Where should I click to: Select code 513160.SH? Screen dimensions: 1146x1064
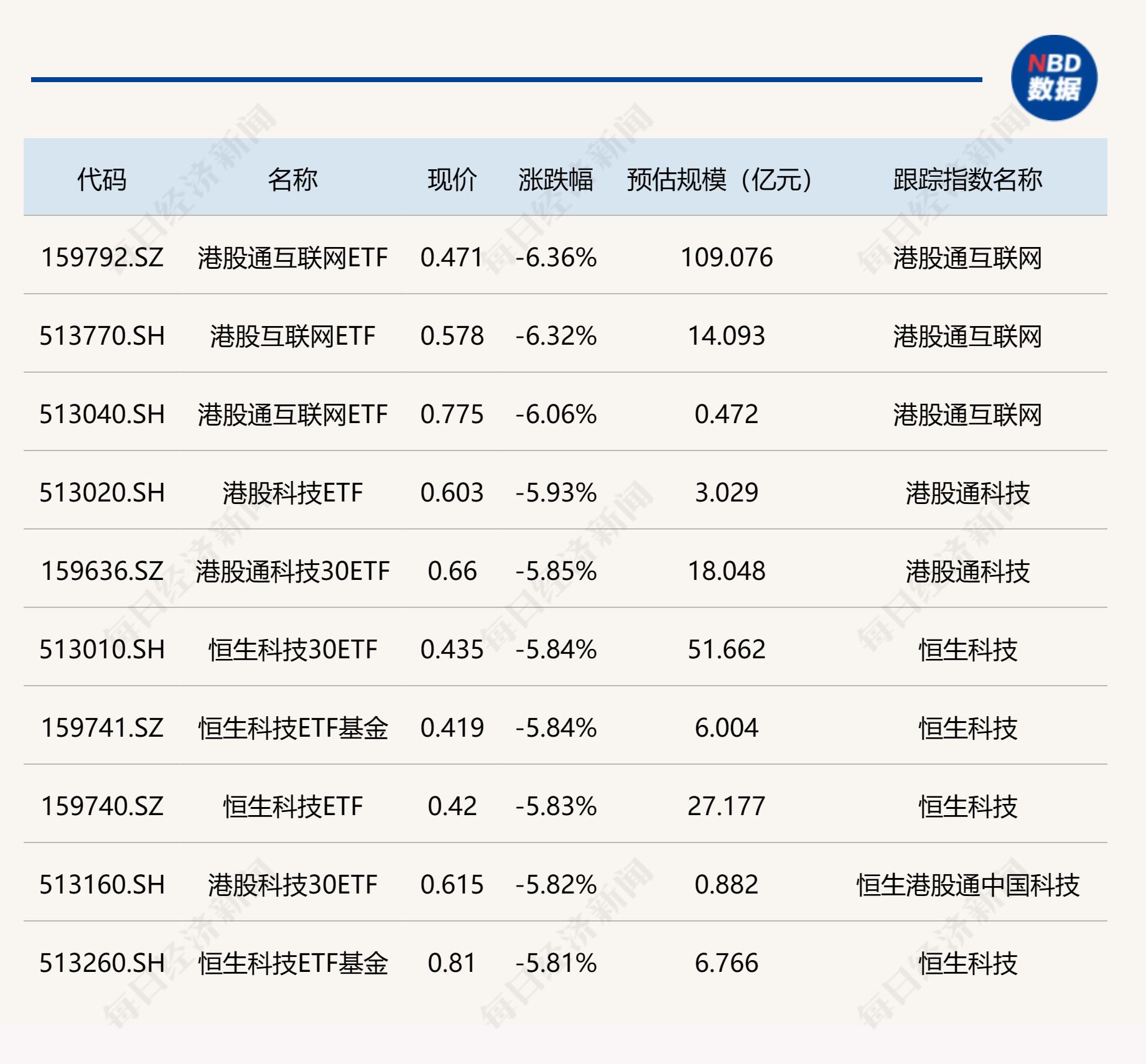click(x=102, y=885)
